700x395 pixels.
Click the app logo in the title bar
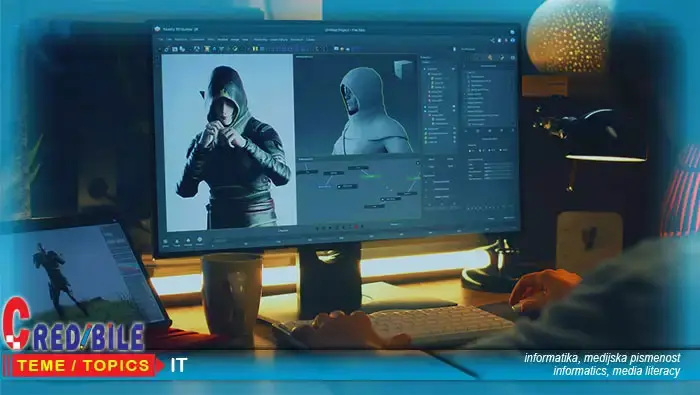157,29
